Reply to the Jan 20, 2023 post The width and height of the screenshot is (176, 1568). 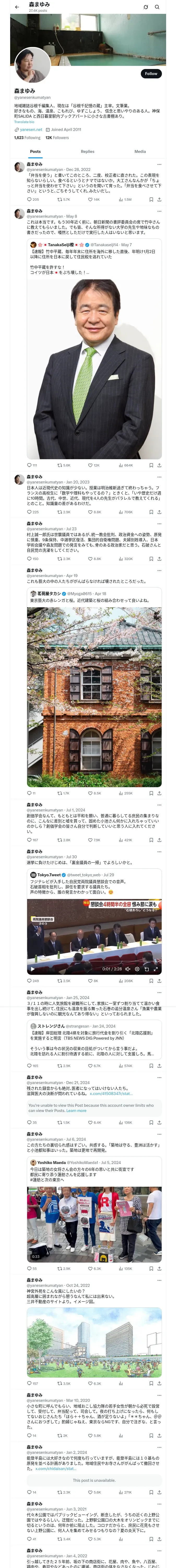click(x=33, y=512)
